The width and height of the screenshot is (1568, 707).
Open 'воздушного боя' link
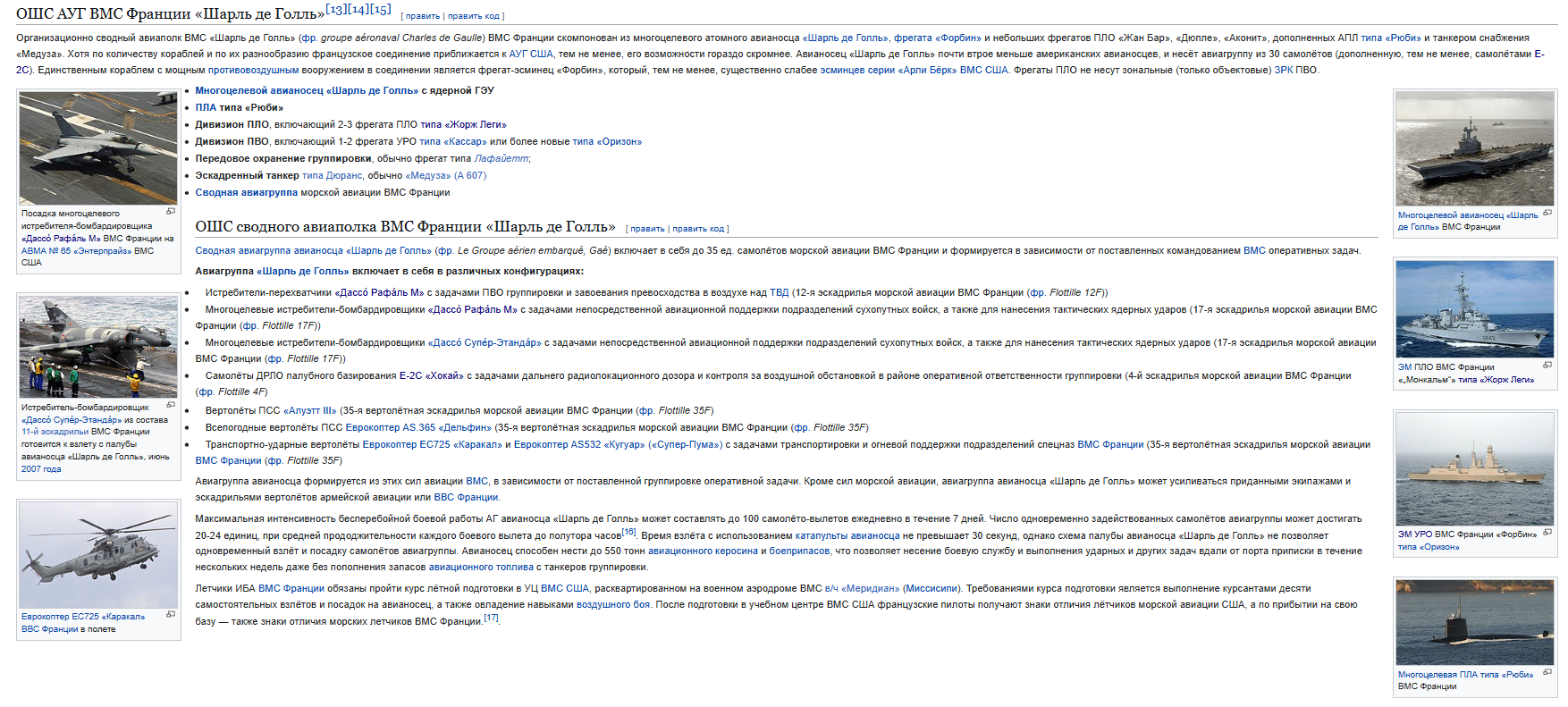[x=613, y=604]
